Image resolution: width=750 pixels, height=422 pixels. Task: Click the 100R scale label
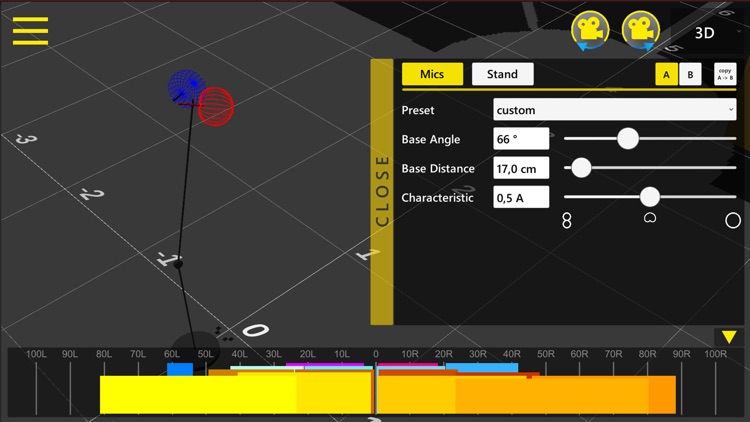pyautogui.click(x=716, y=354)
